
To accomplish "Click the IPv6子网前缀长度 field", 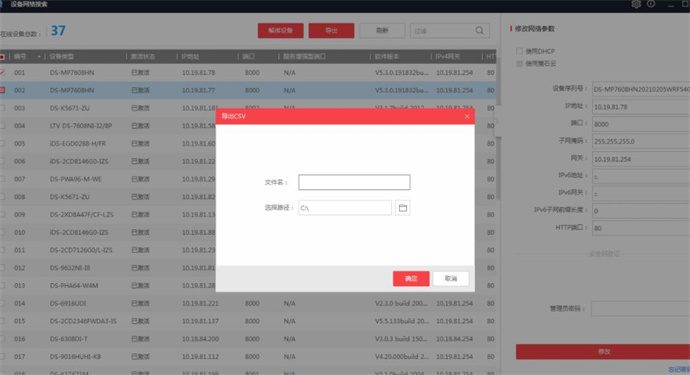I will point(641,211).
